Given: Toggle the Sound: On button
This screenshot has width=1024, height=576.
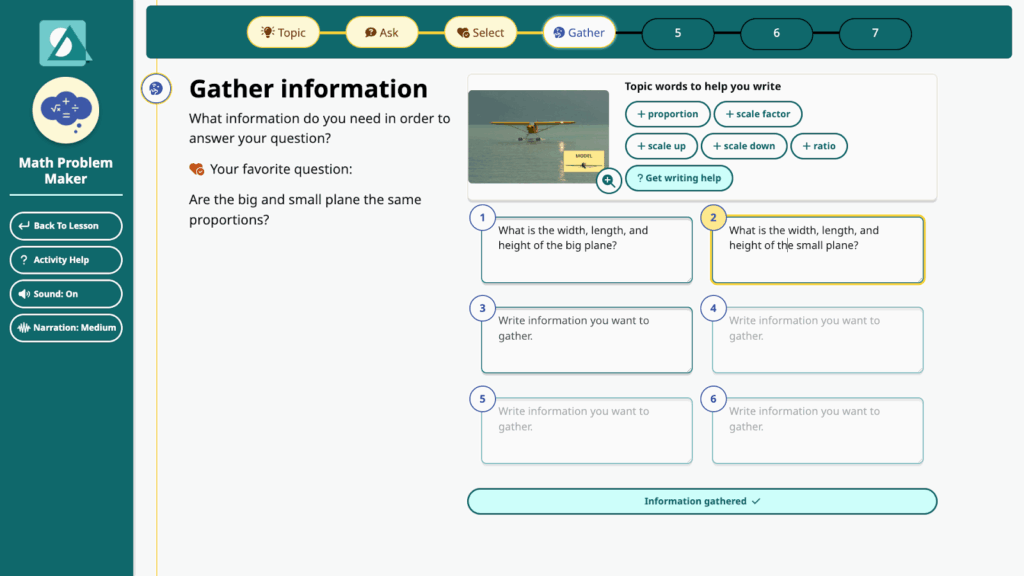Looking at the screenshot, I should click(66, 294).
